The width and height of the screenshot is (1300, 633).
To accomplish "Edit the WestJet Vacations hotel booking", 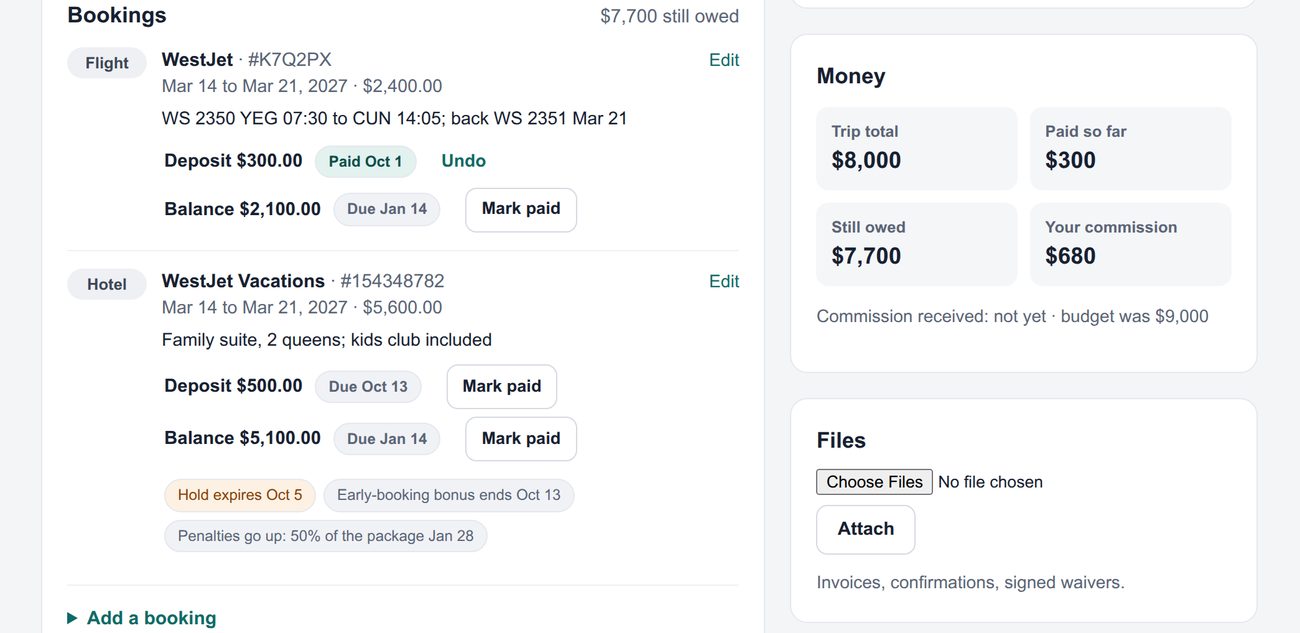I will click(x=724, y=281).
